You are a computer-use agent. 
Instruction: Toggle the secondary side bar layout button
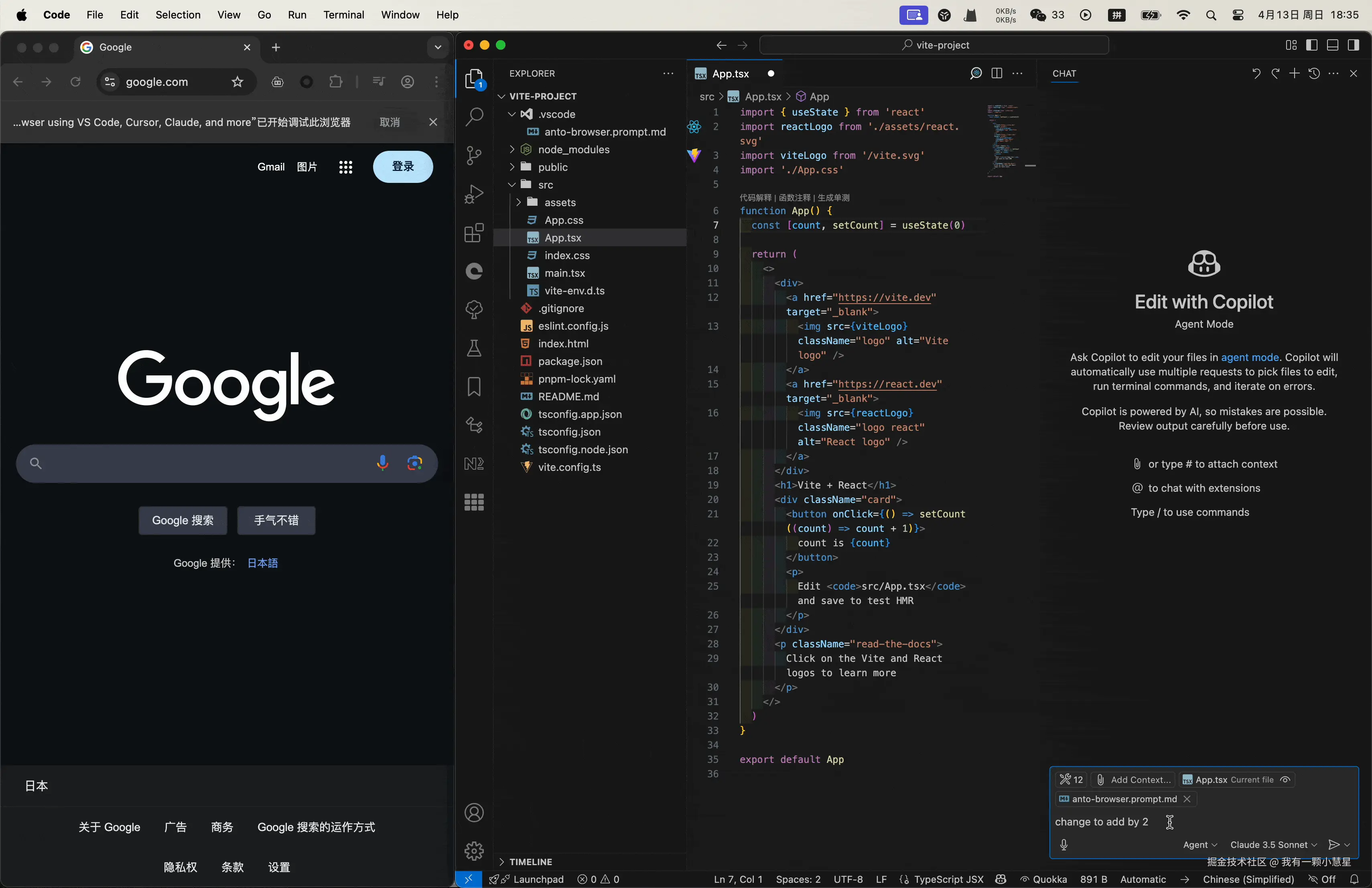1353,45
